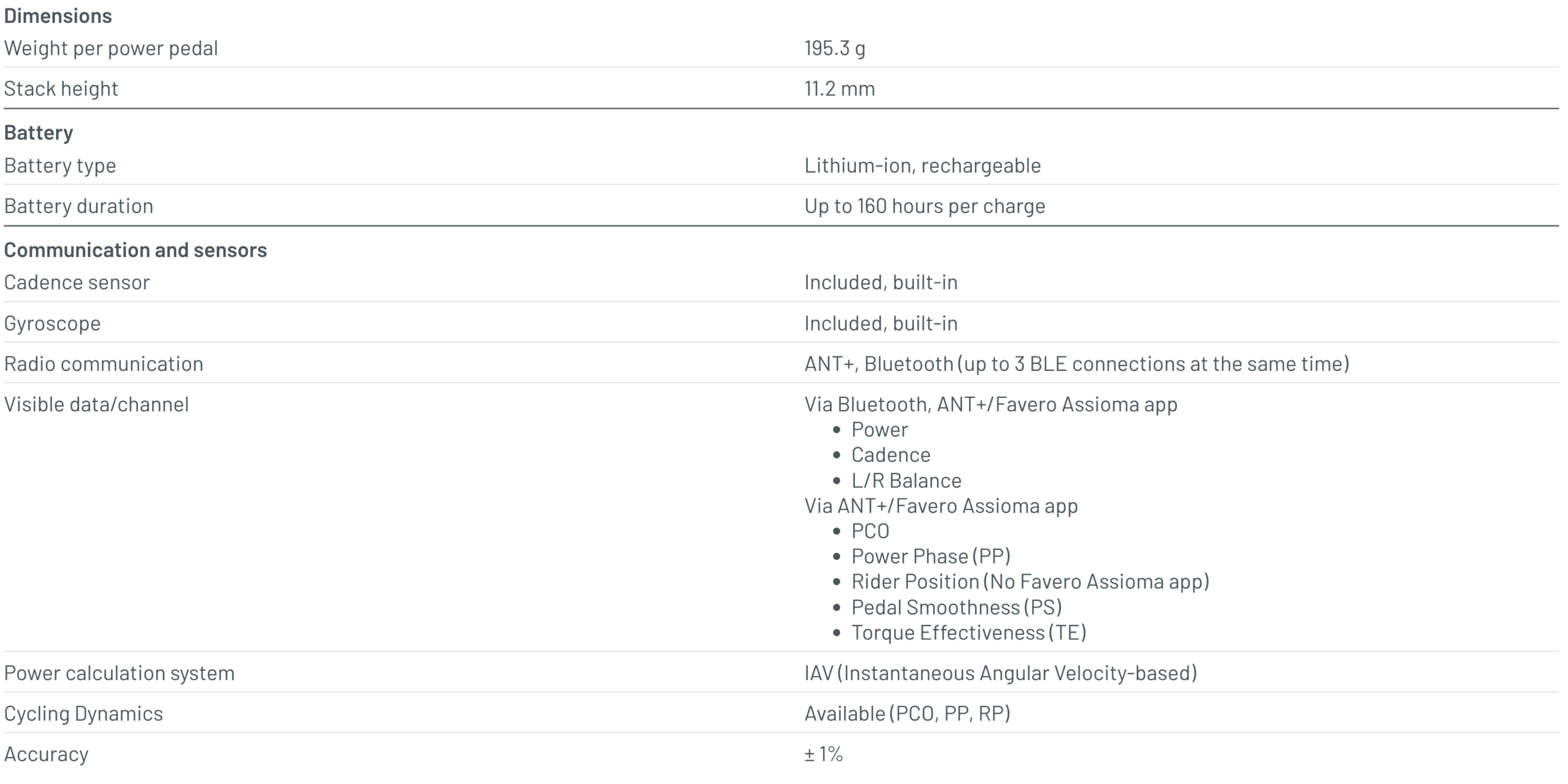
Task: Click the ANT+, Bluetooth radio communication value
Action: tap(1076, 364)
